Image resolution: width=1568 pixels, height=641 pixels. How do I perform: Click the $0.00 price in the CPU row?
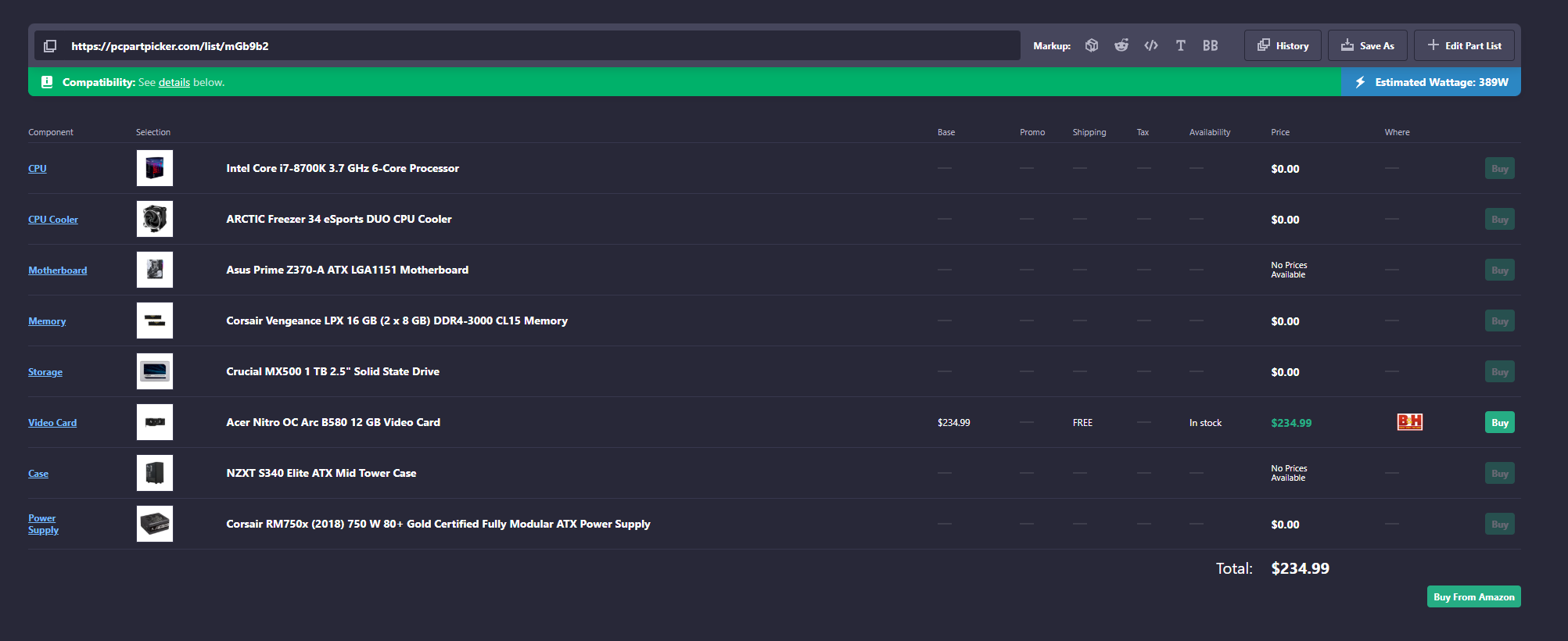1285,169
